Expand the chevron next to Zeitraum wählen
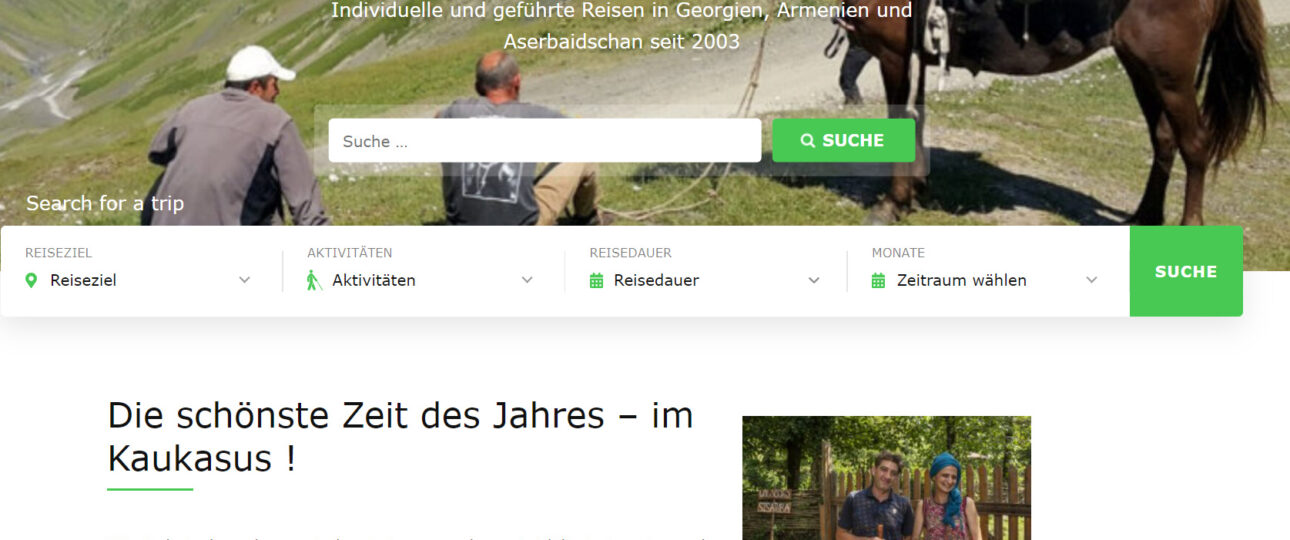 coord(1092,281)
